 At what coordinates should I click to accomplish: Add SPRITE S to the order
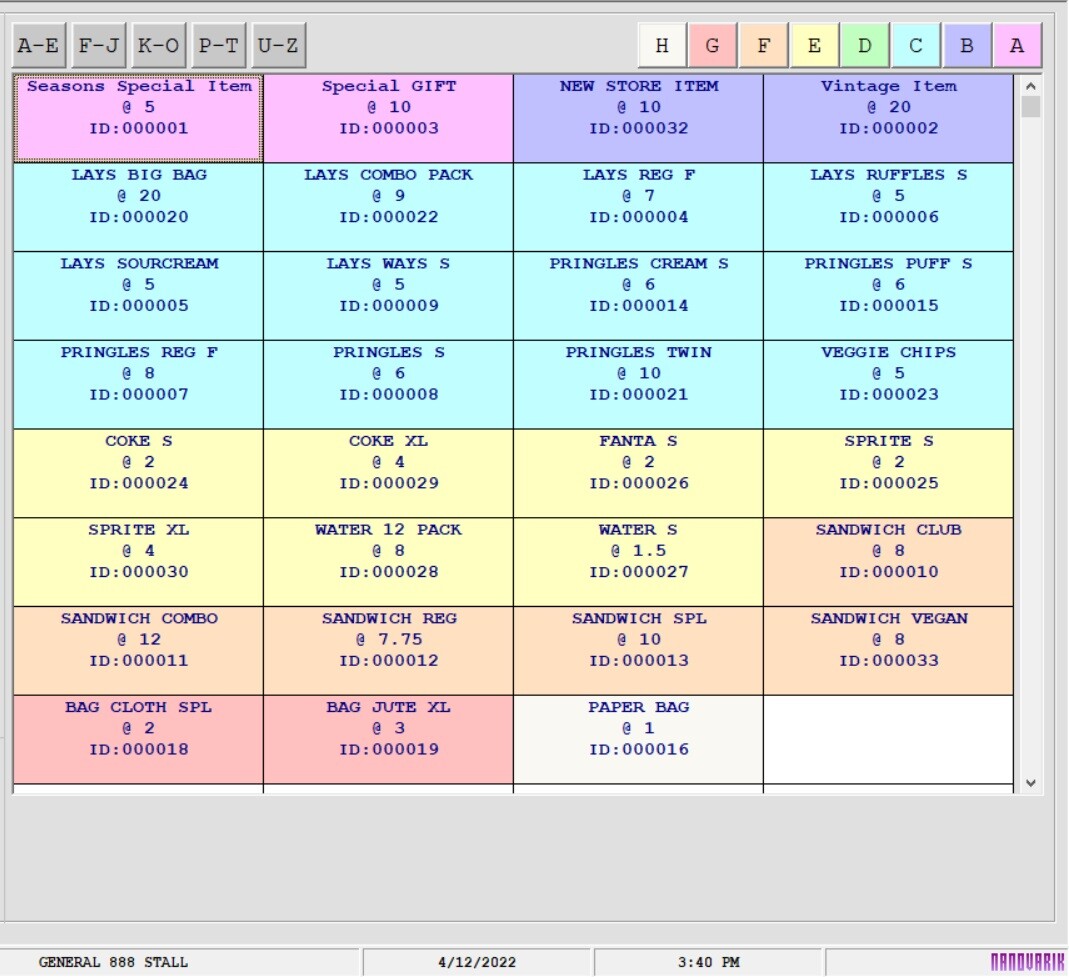pos(889,473)
